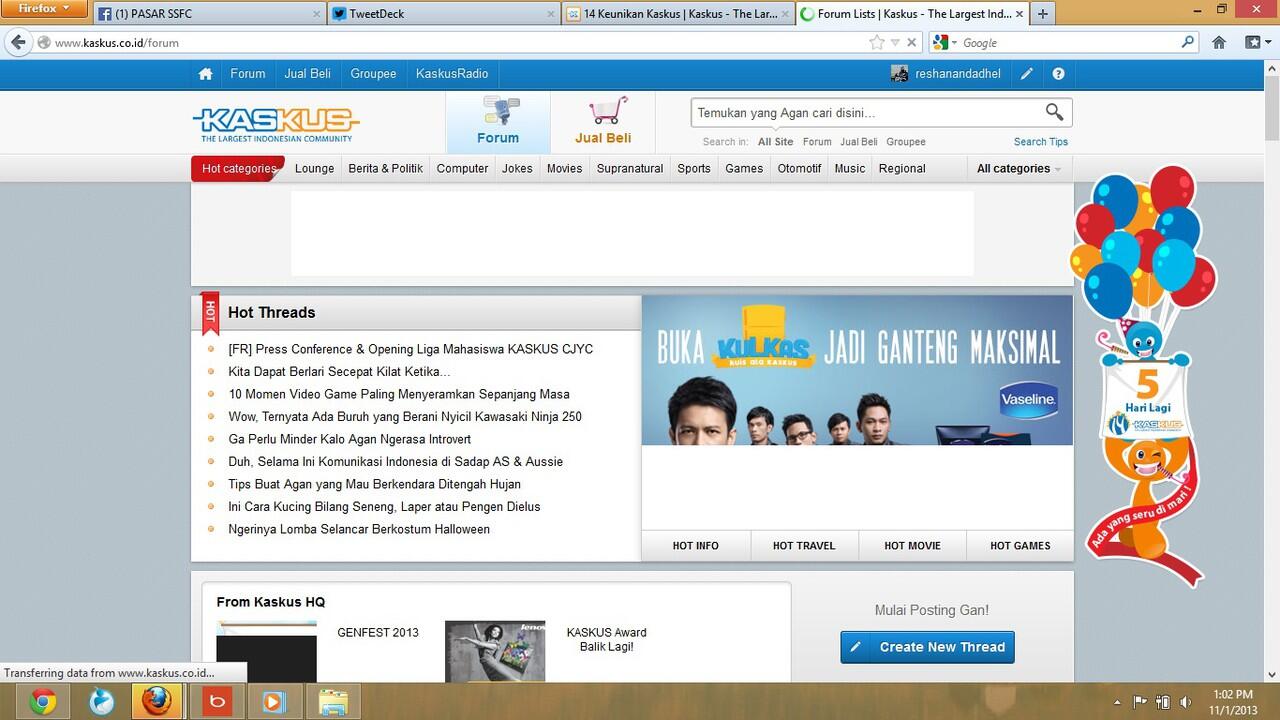Image resolution: width=1280 pixels, height=720 pixels.
Task: Open the Supranatural category
Action: click(x=630, y=168)
